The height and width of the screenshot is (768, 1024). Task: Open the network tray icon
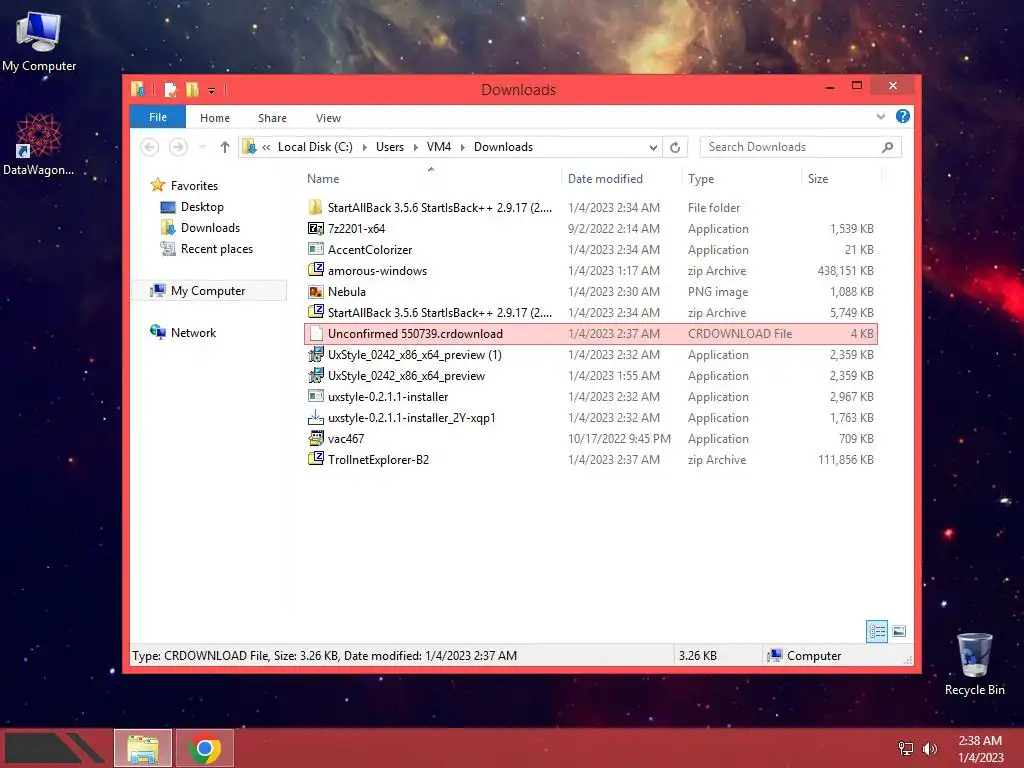pyautogui.click(x=905, y=749)
